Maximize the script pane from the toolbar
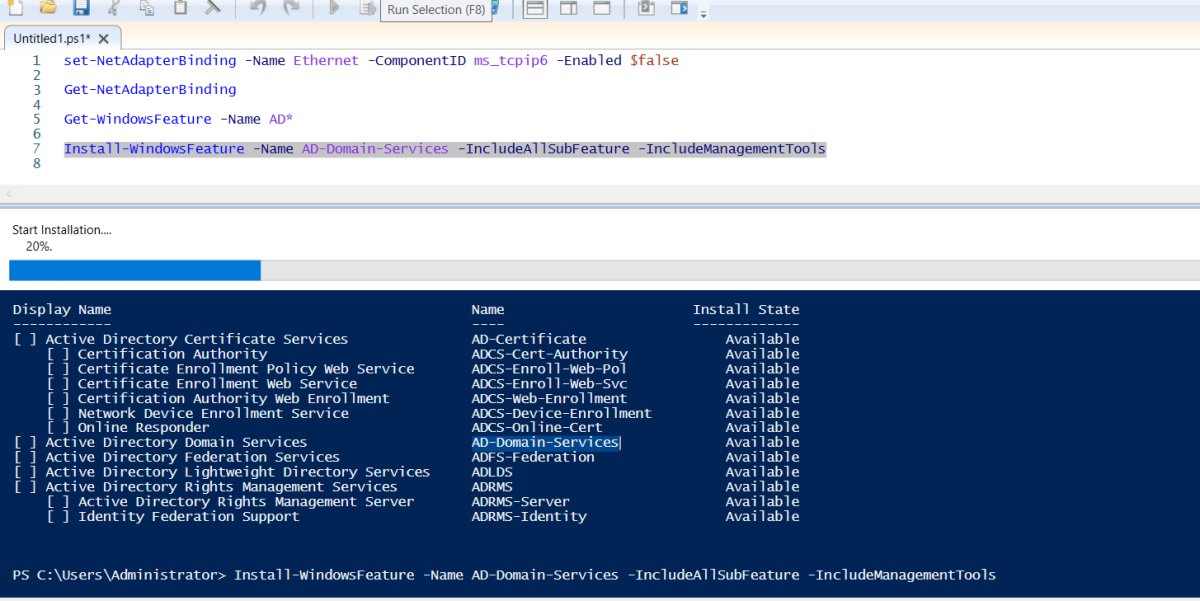Screen dimensions: 1200x601 coord(601,9)
